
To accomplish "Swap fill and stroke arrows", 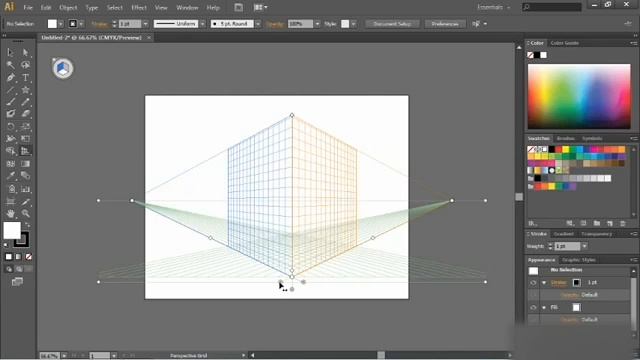I will click(x=27, y=225).
